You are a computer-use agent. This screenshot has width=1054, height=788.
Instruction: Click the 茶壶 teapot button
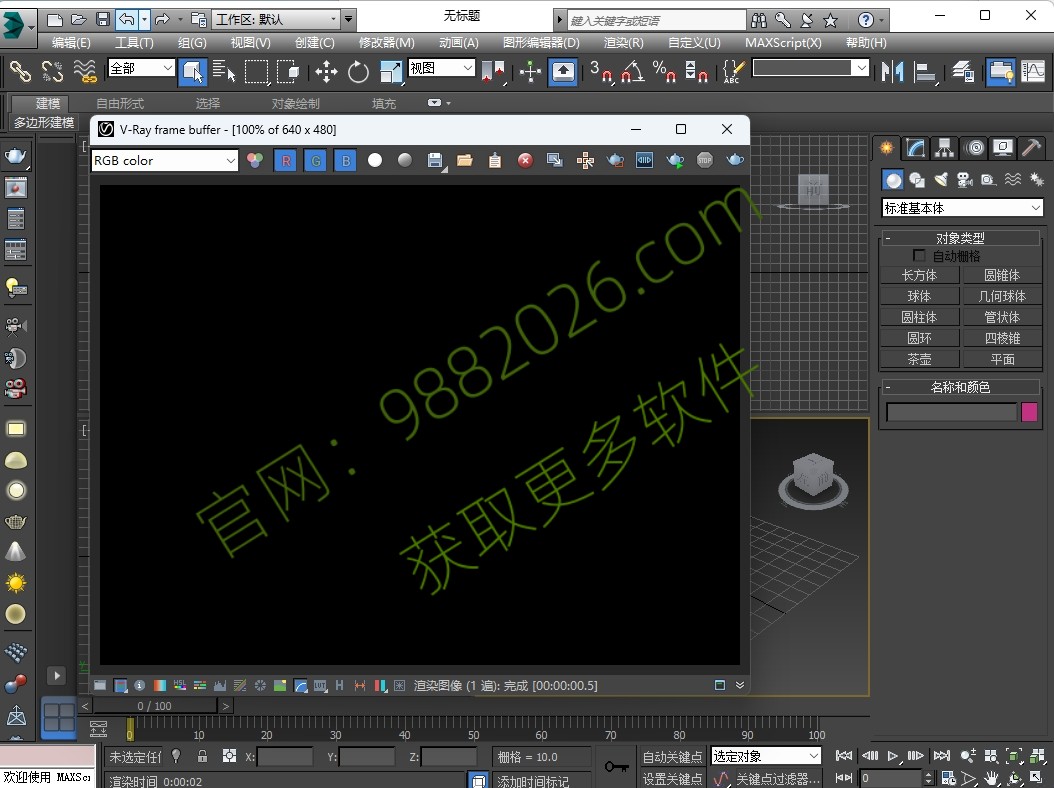click(x=920, y=359)
